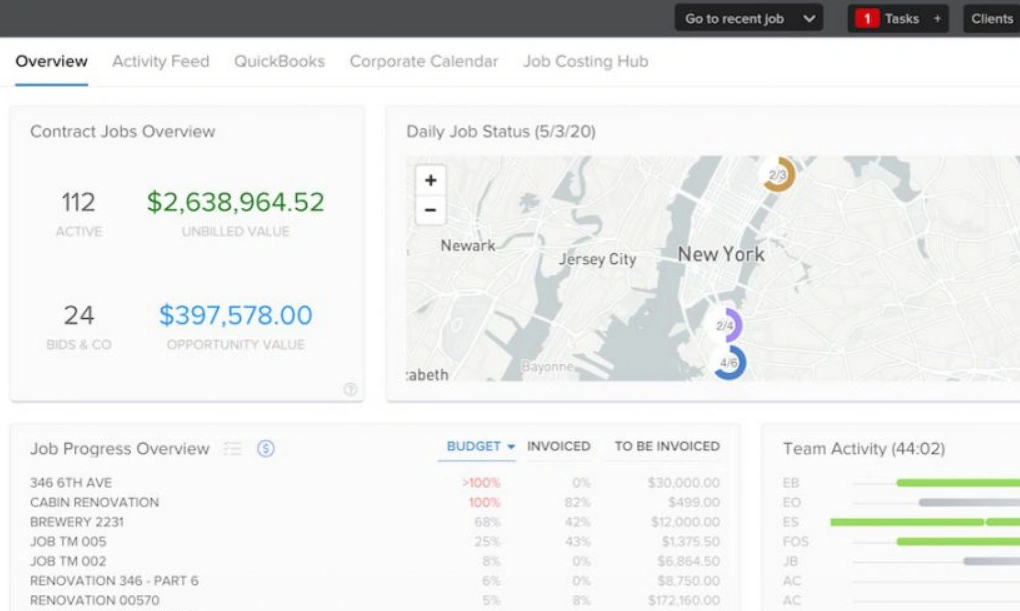Open the Job Costing Hub tab
Viewport: 1020px width, 611px height.
(x=585, y=61)
